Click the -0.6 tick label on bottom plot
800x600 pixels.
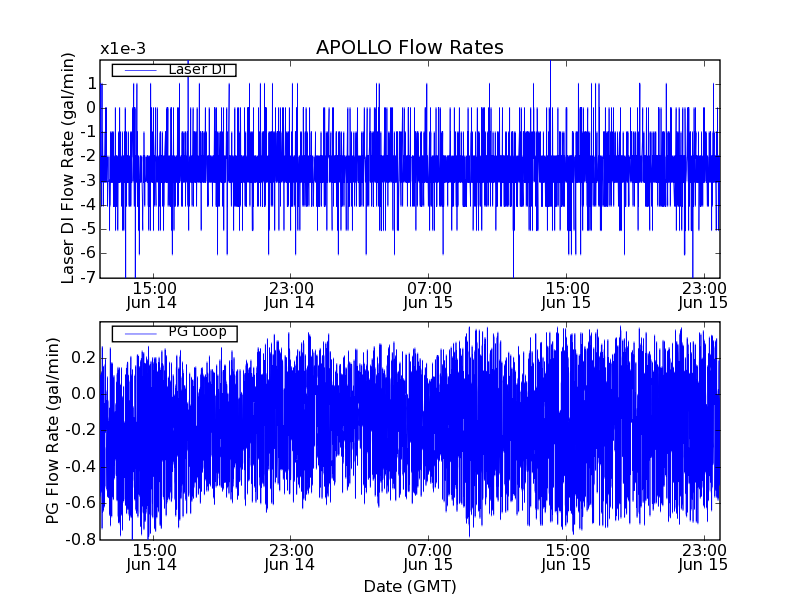point(81,503)
